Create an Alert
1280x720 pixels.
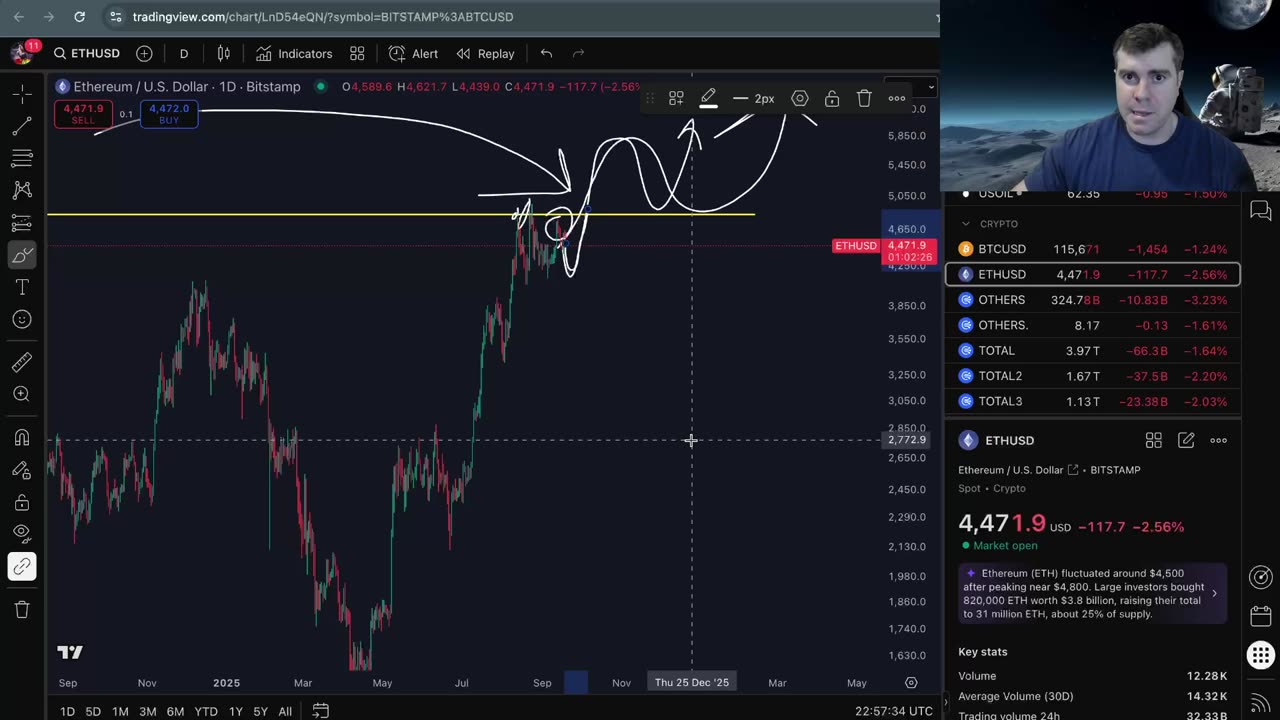pos(414,54)
